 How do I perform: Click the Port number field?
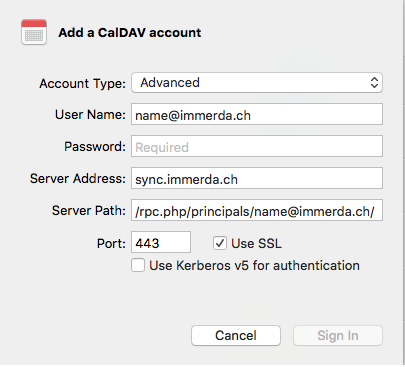[x=161, y=242]
